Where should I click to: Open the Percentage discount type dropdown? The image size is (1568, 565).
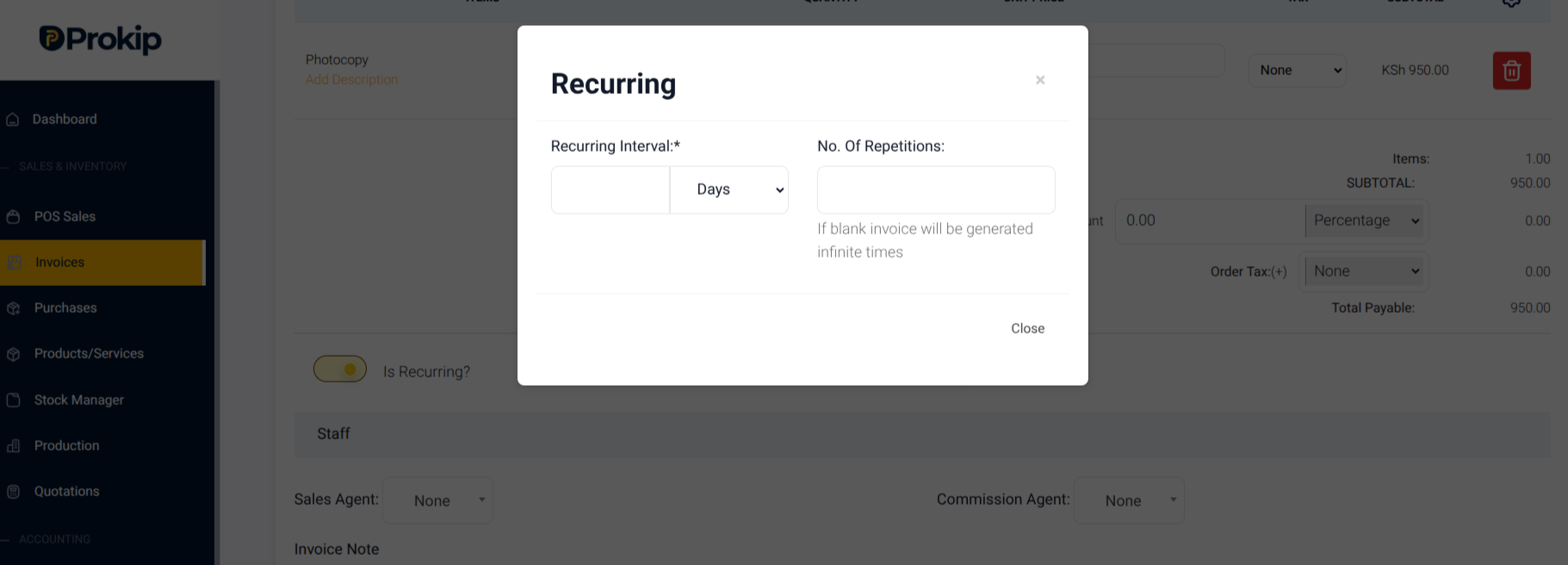click(1366, 220)
